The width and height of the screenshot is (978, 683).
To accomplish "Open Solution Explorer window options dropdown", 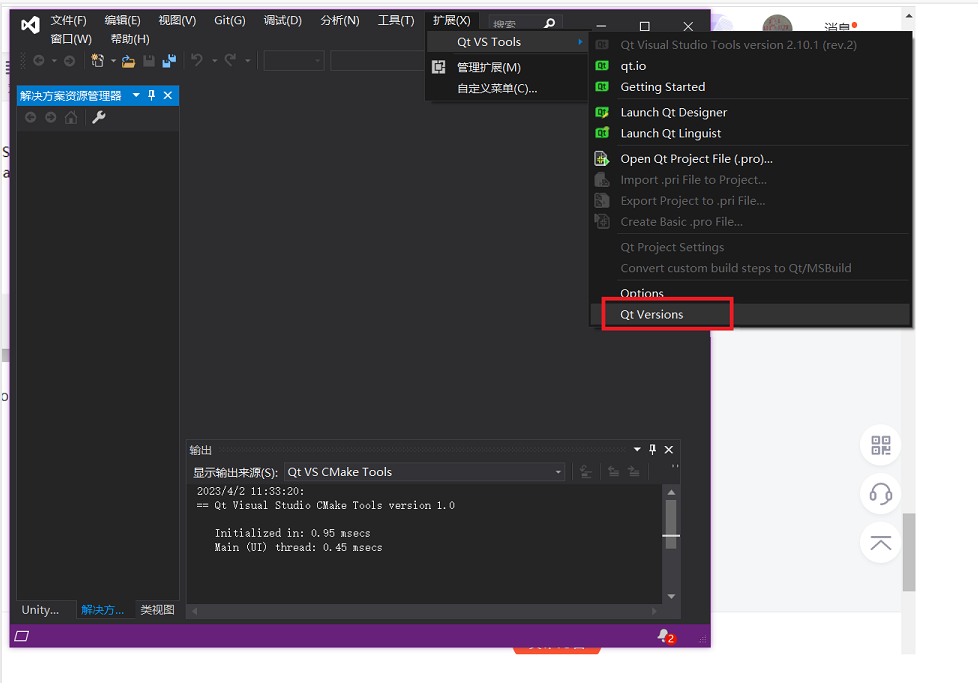I will pos(136,95).
